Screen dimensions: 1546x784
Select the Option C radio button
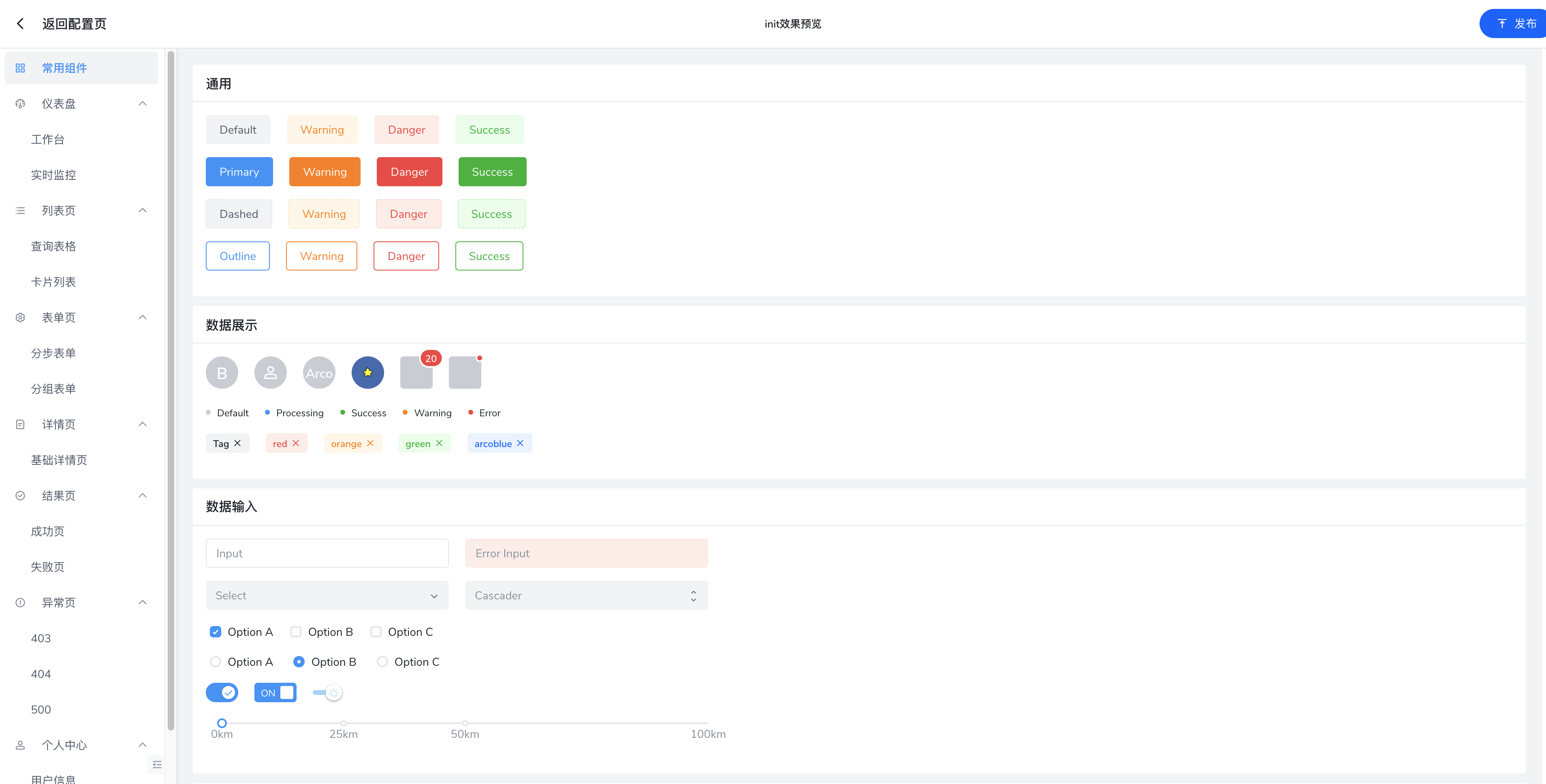click(382, 662)
